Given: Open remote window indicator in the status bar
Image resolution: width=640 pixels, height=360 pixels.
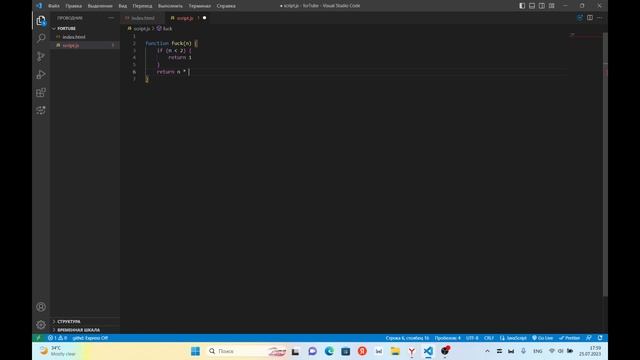Looking at the screenshot, I should coord(38,338).
